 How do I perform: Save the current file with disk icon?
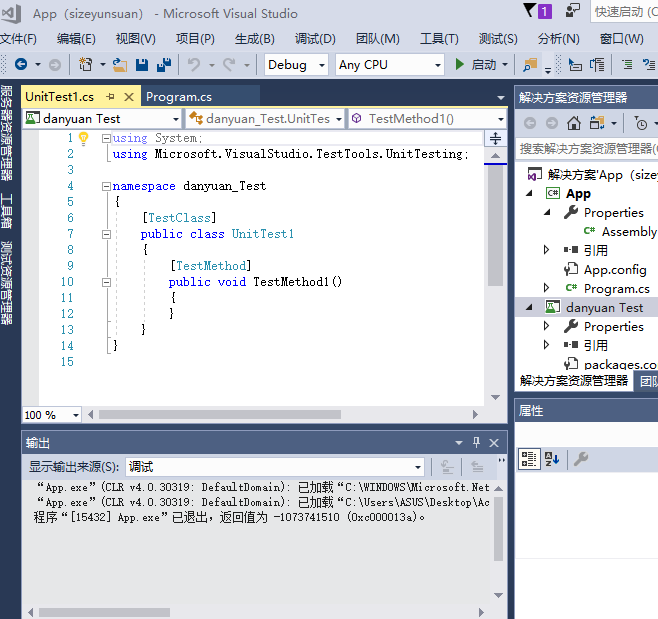click(x=142, y=65)
